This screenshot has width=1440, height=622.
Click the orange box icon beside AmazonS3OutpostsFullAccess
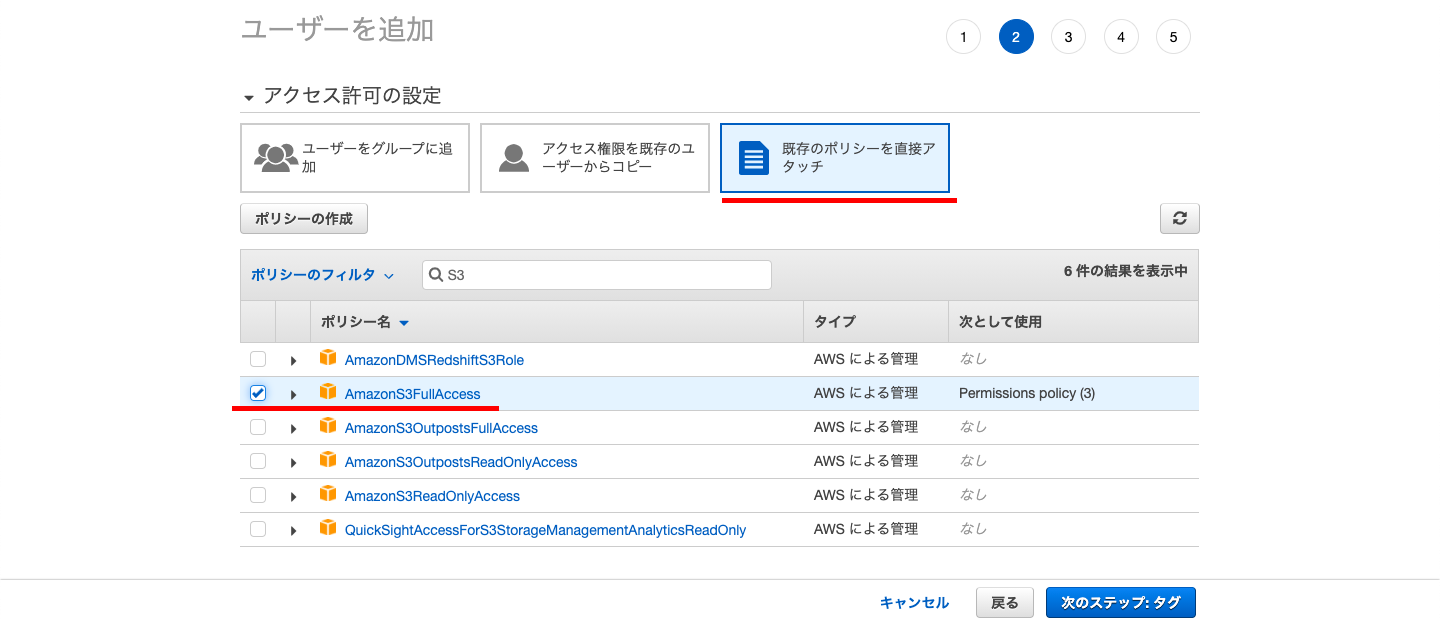tap(327, 426)
